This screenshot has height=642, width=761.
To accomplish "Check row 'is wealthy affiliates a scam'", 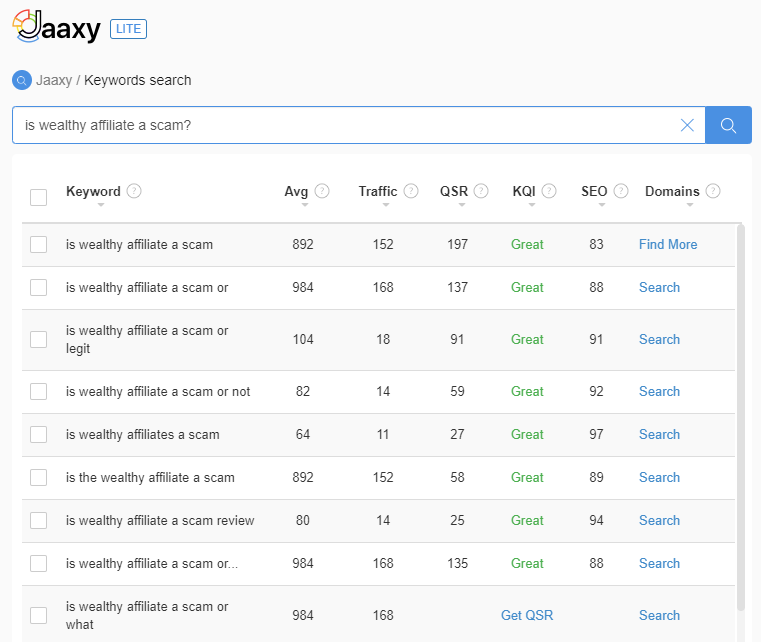I will click(38, 434).
